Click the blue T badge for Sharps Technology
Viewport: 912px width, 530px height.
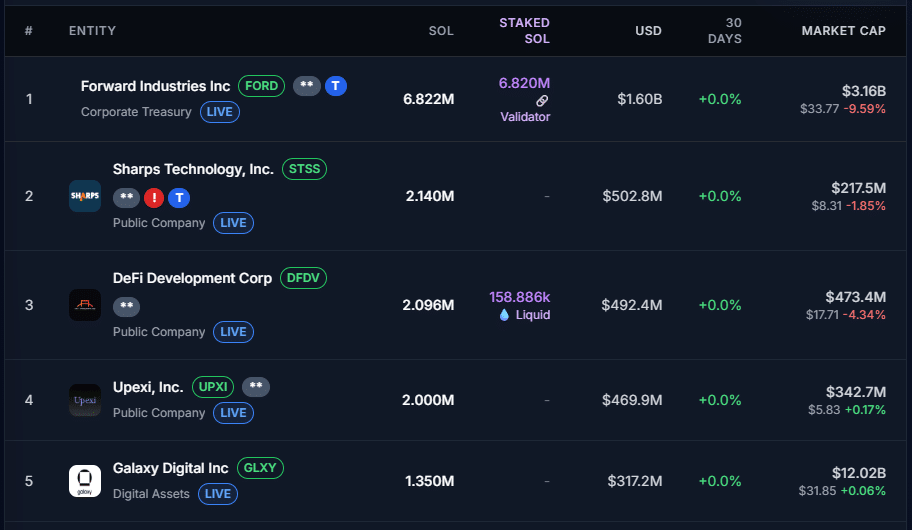(x=178, y=197)
